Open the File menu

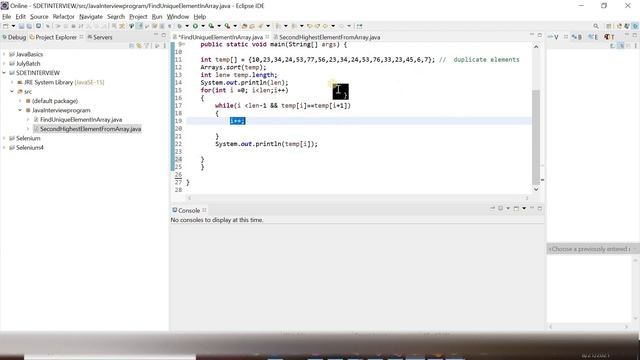(x=7, y=17)
